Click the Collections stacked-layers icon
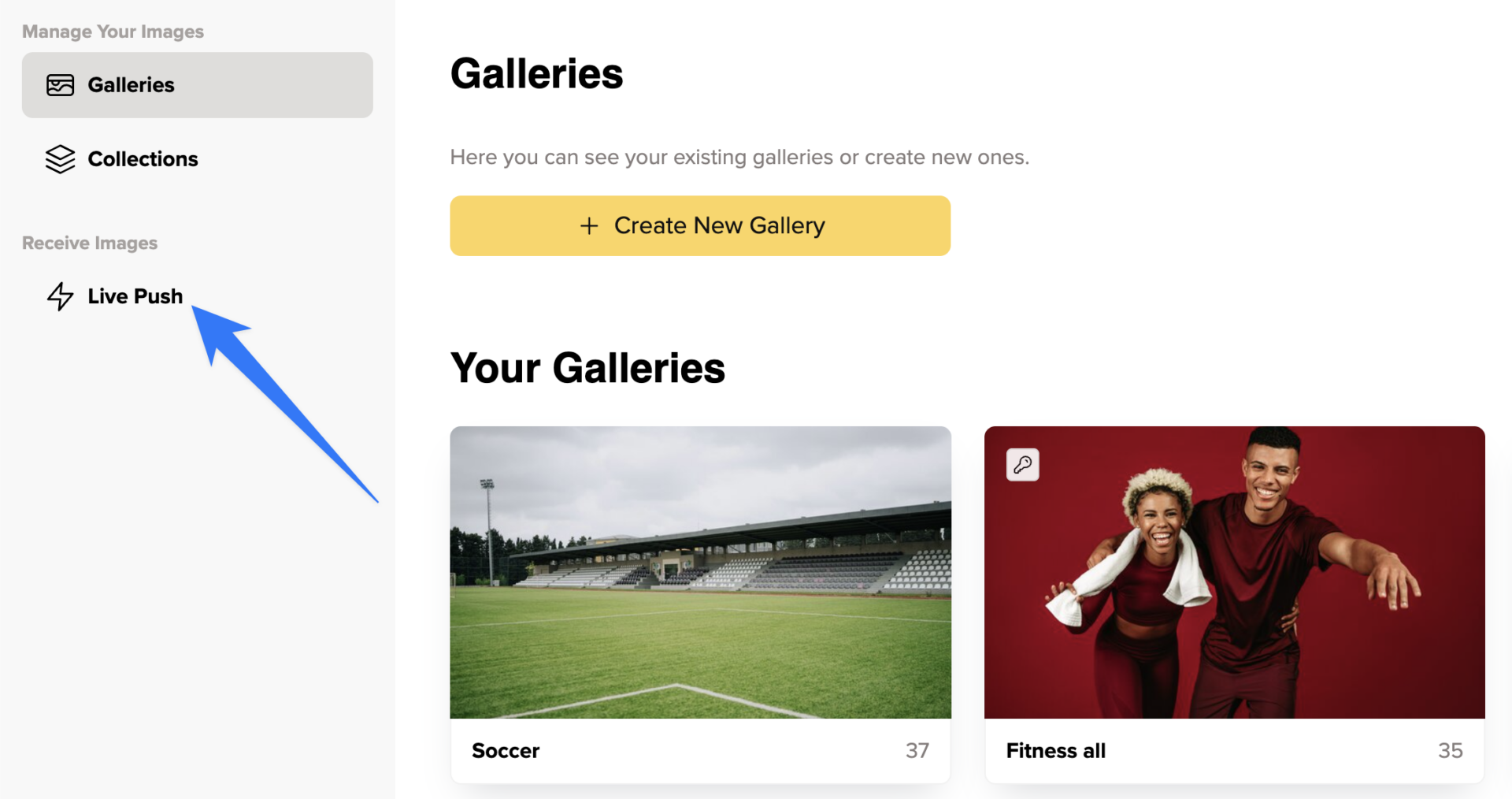 click(60, 159)
